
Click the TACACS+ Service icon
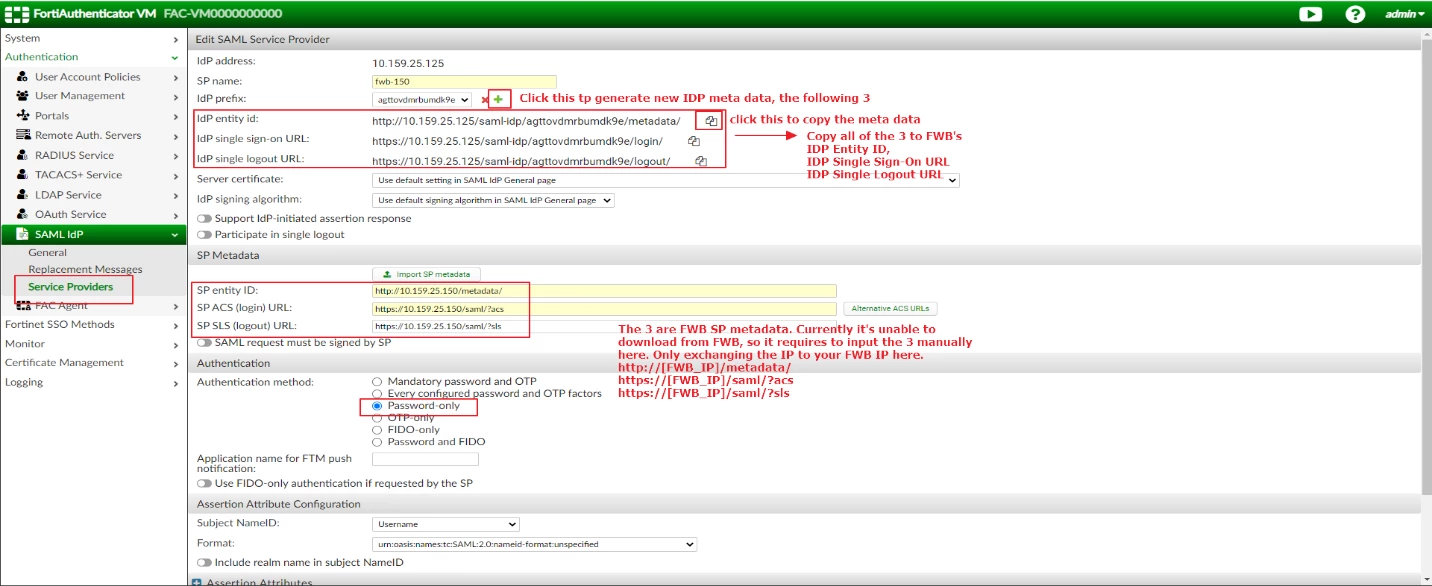point(23,175)
